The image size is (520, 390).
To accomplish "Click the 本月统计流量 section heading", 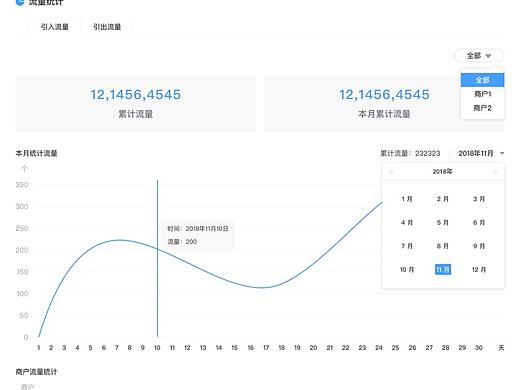I will 36,153.
